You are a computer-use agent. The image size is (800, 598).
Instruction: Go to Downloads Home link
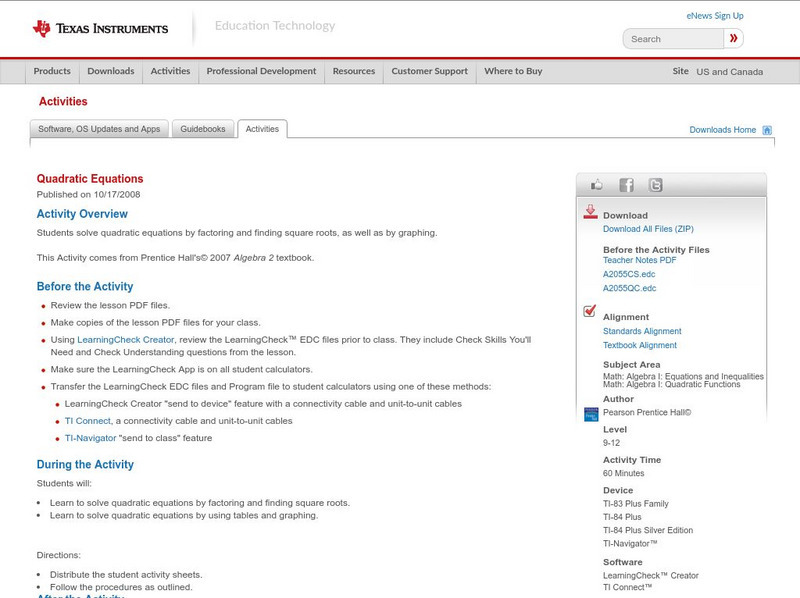tap(722, 130)
